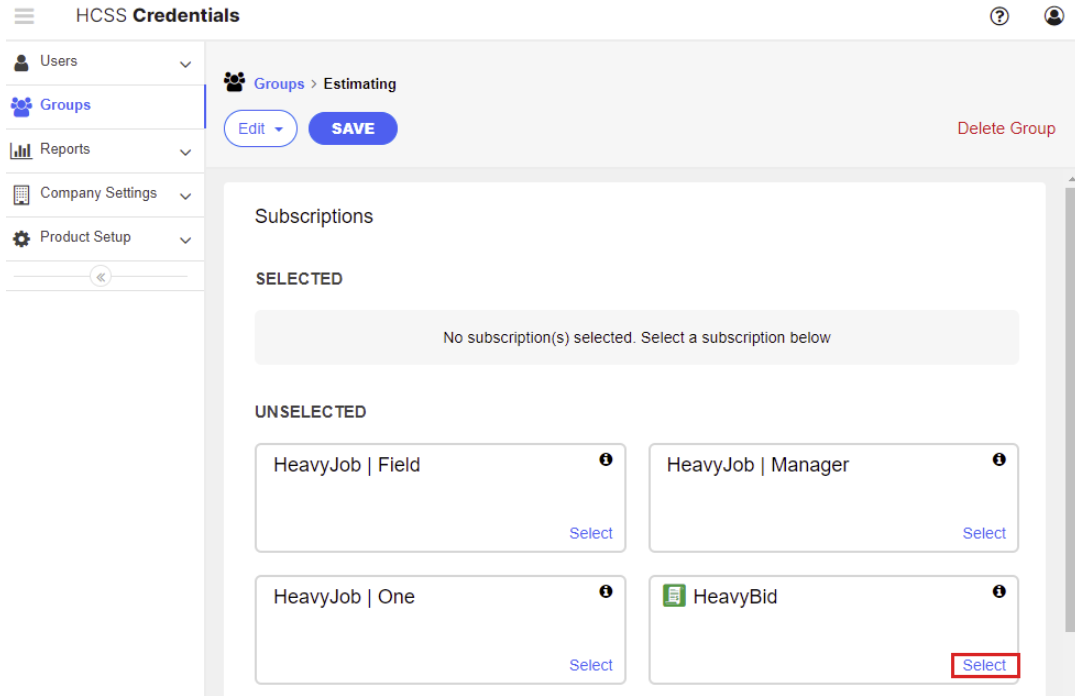Viewport: 1075px width, 696px height.
Task: Click the Delete Group link
Action: click(x=1006, y=128)
